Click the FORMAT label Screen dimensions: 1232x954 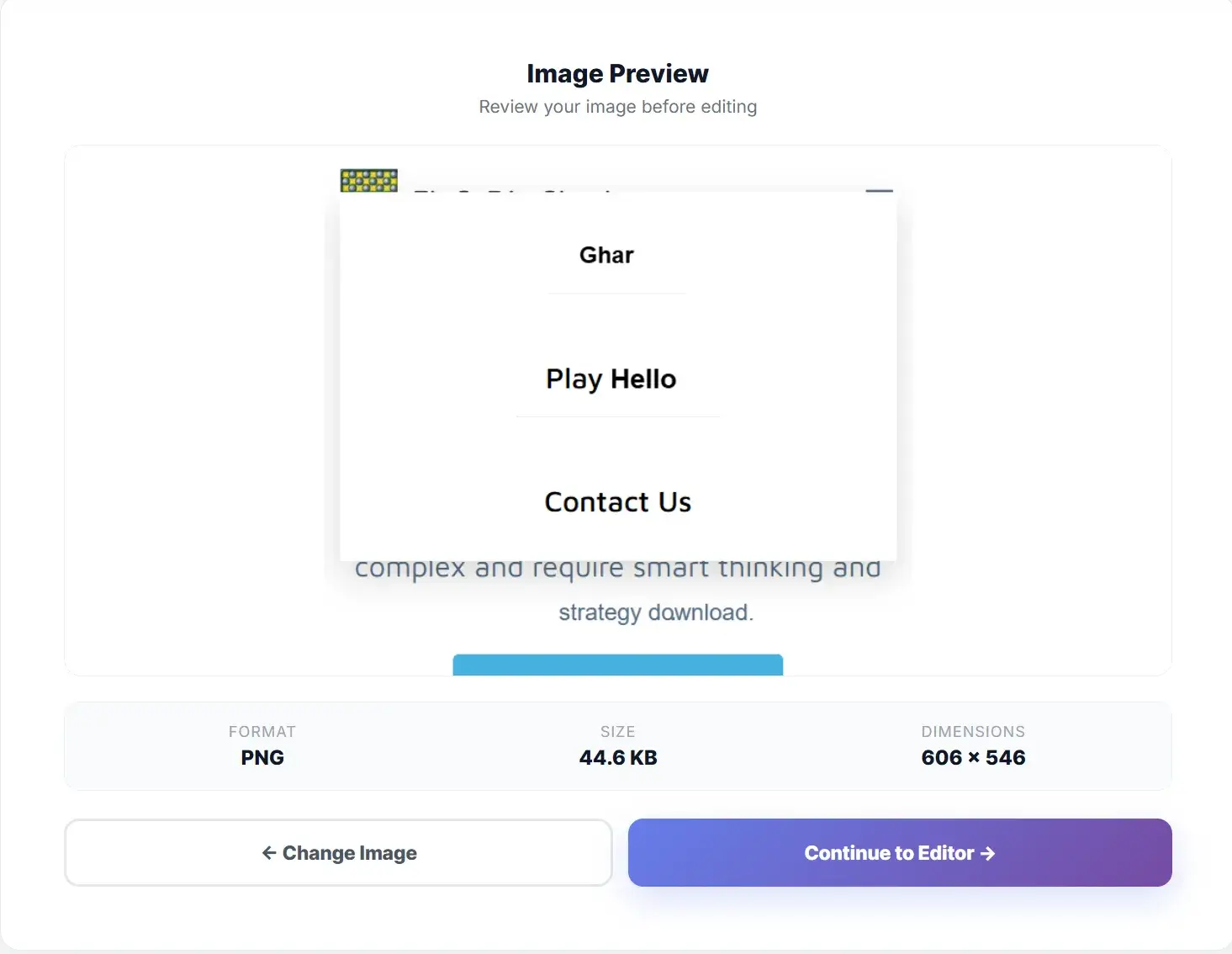coord(262,732)
